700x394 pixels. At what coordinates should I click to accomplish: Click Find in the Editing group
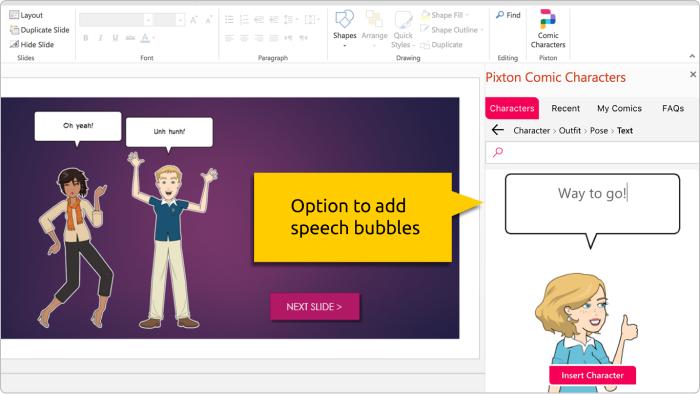(508, 15)
